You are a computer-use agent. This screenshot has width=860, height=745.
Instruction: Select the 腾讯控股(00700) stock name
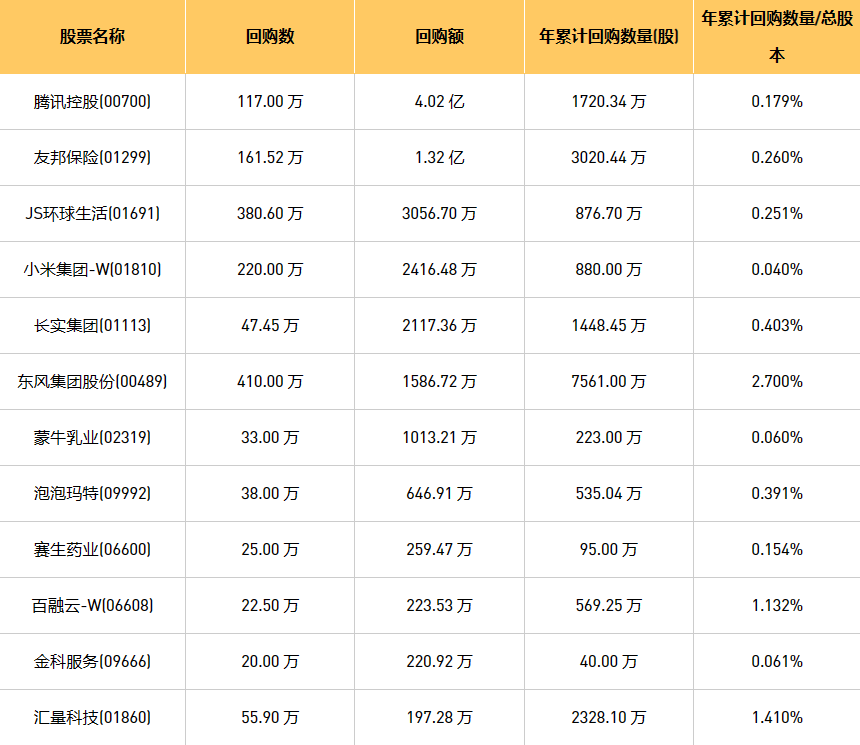click(x=92, y=101)
